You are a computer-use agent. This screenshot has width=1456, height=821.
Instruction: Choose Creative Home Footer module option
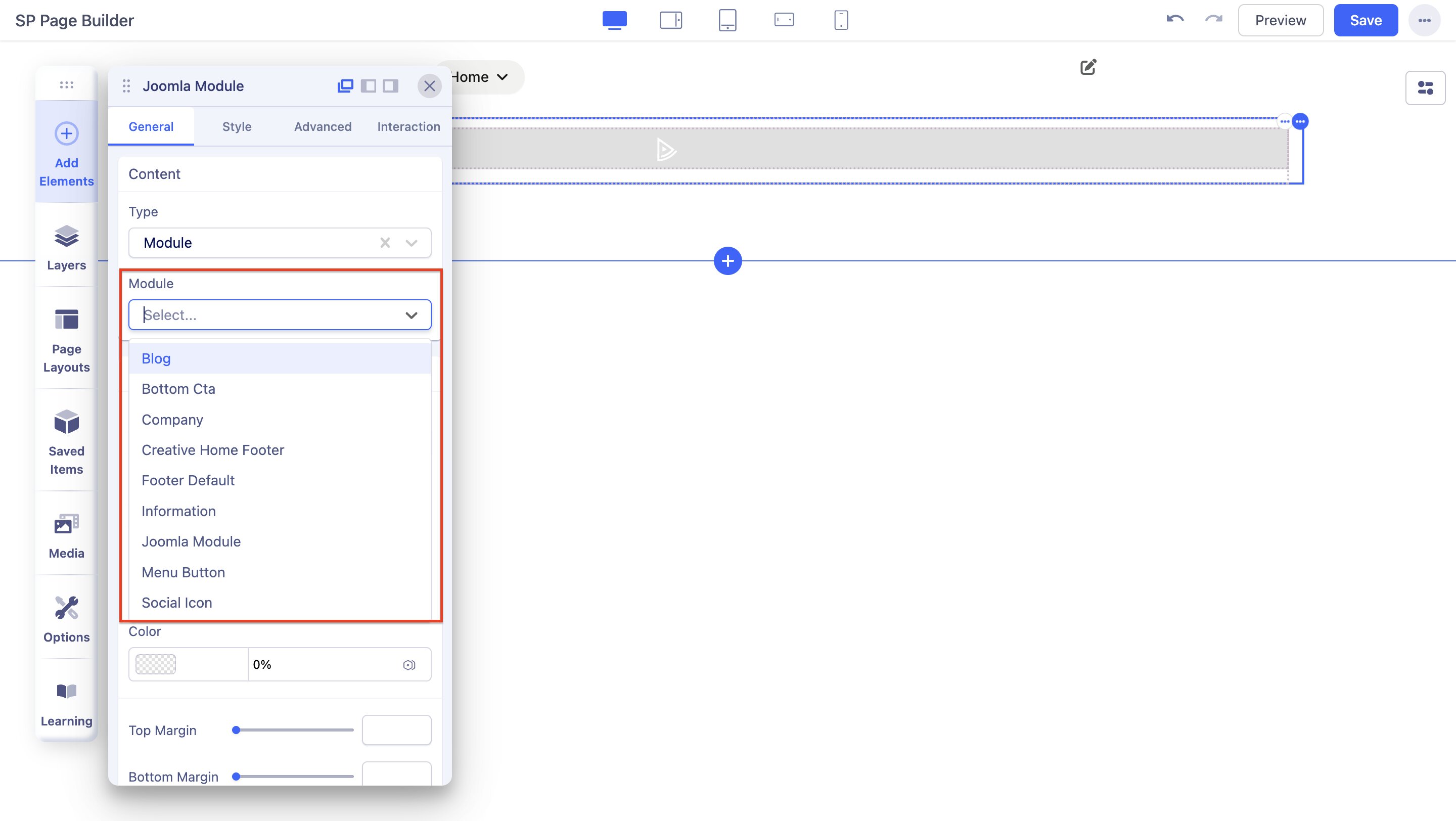pos(212,450)
